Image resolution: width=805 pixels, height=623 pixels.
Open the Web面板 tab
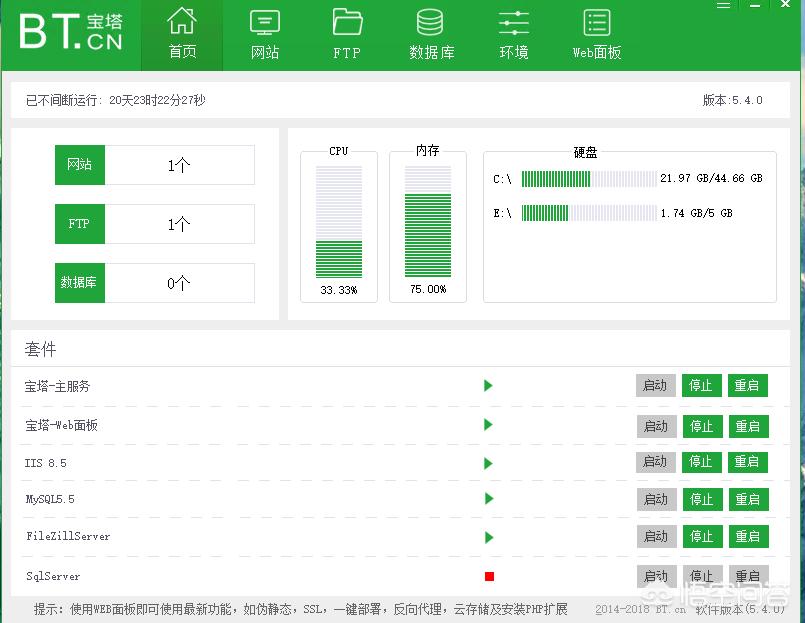597,34
